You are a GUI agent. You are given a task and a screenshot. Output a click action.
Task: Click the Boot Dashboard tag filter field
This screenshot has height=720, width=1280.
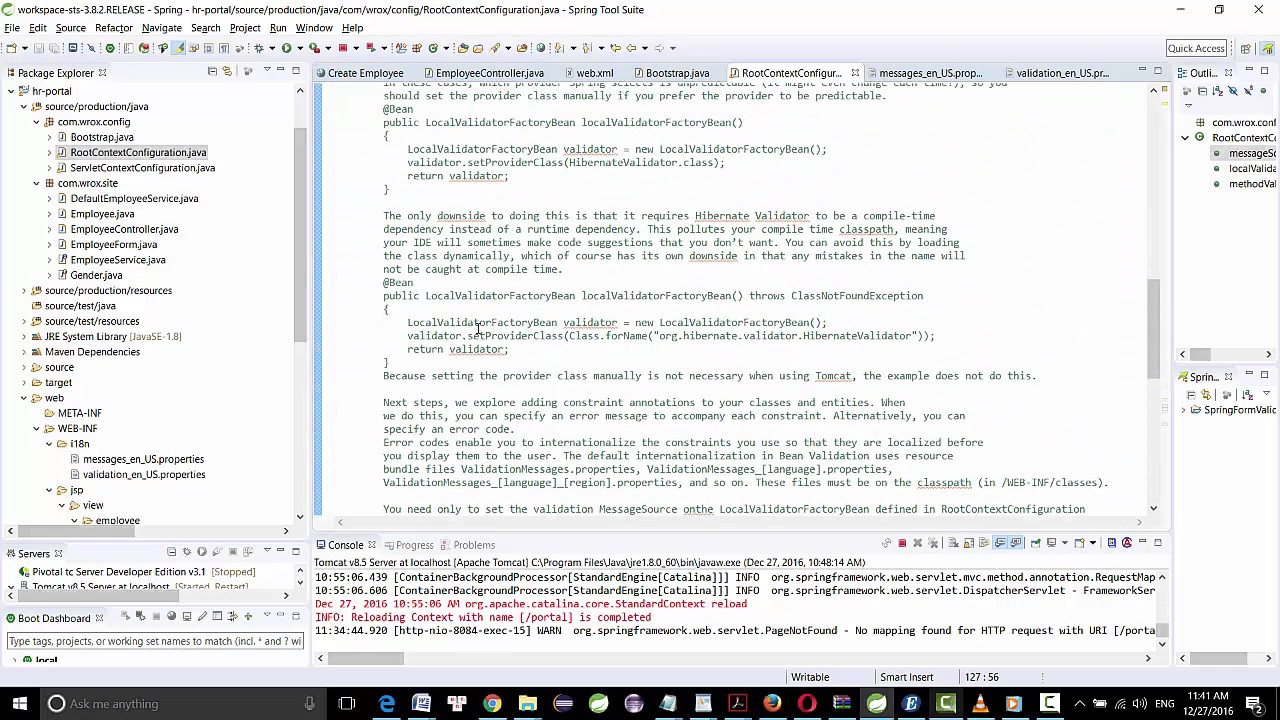point(155,641)
